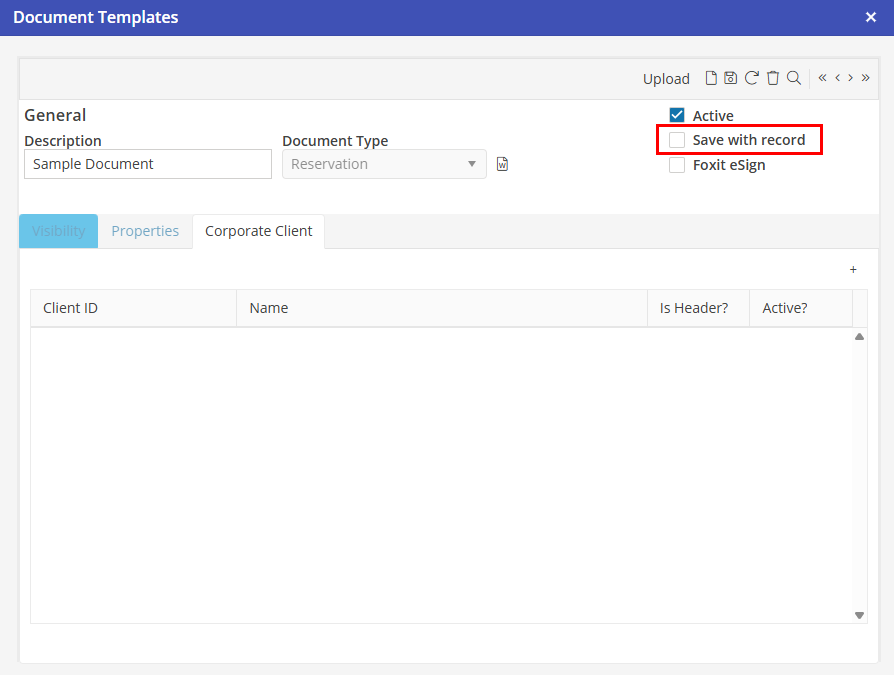Add a corporate client with plus icon
Image resolution: width=894 pixels, height=675 pixels.
(x=853, y=270)
